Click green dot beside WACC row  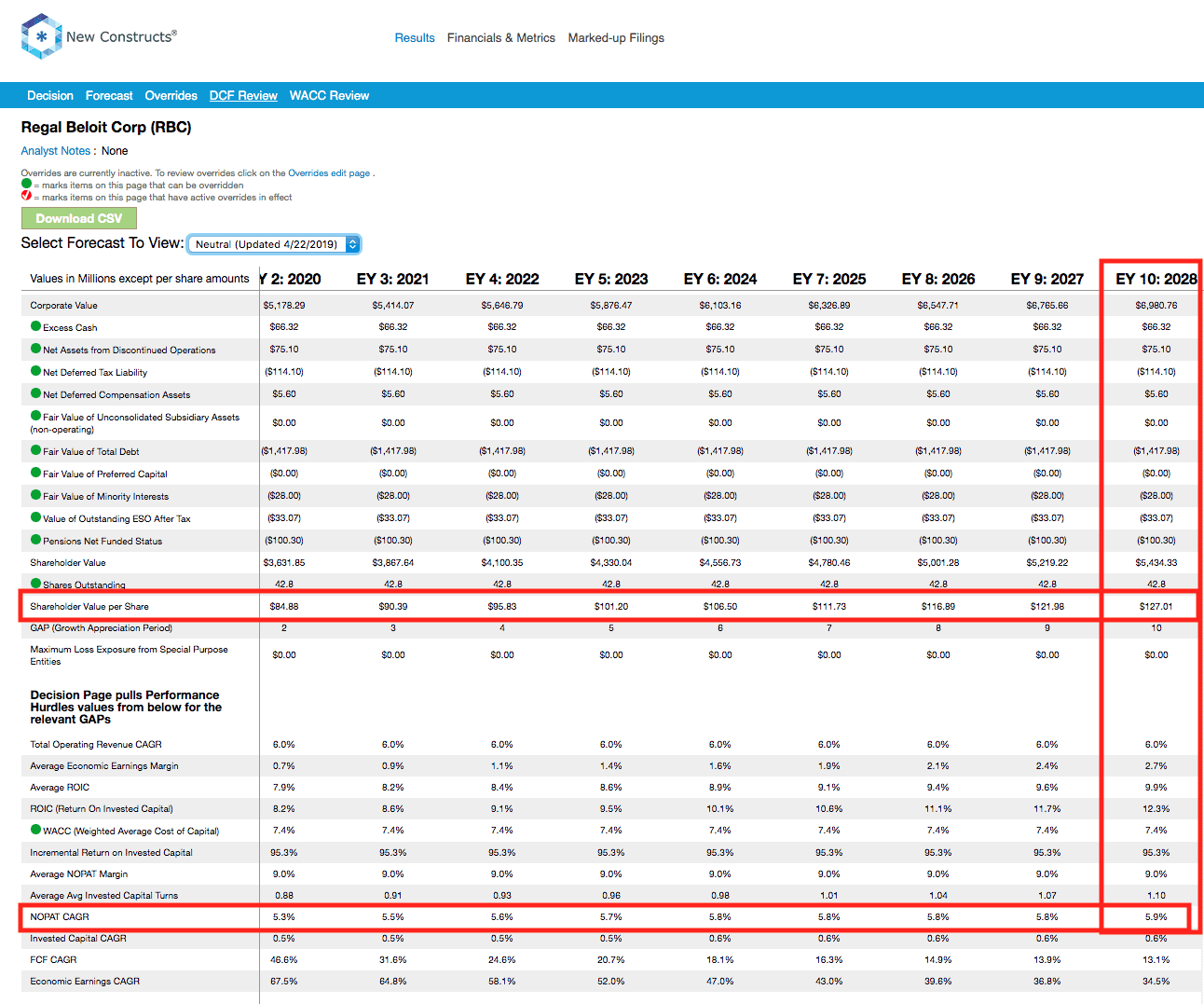(35, 830)
